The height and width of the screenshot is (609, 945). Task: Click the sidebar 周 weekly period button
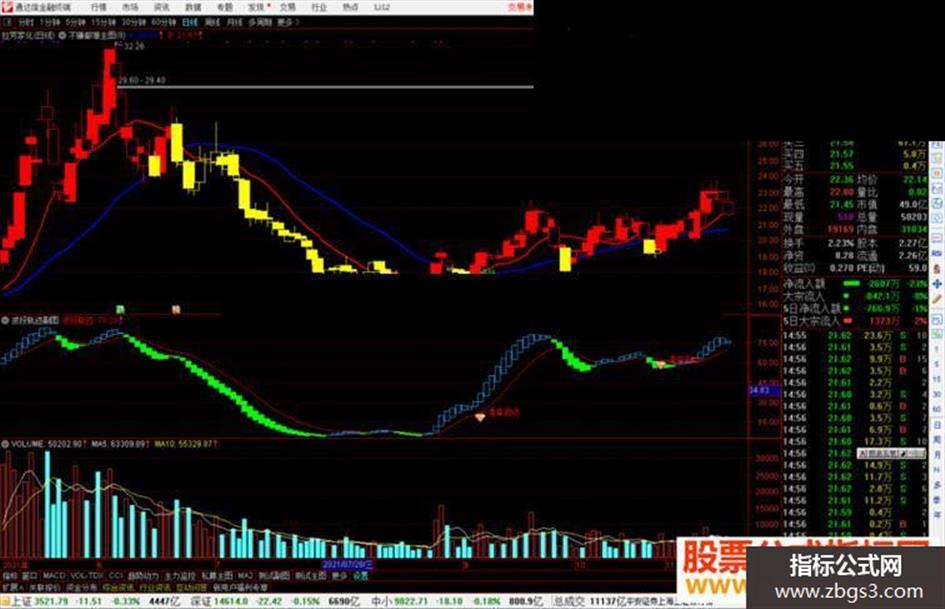937,441
